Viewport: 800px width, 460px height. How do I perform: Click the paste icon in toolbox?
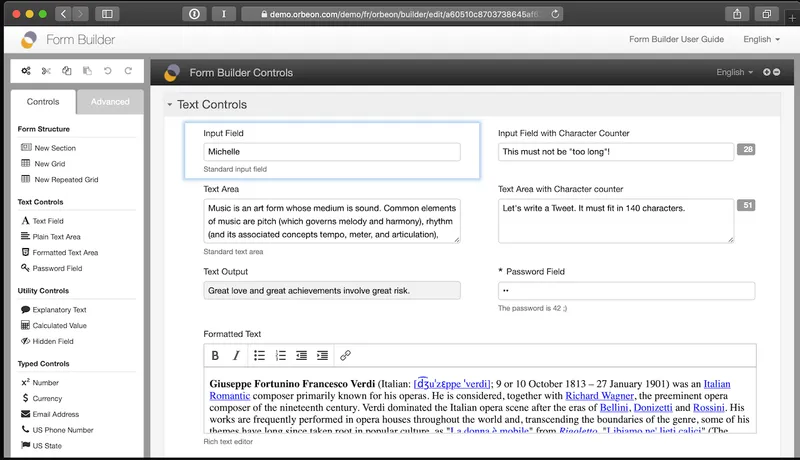(87, 71)
